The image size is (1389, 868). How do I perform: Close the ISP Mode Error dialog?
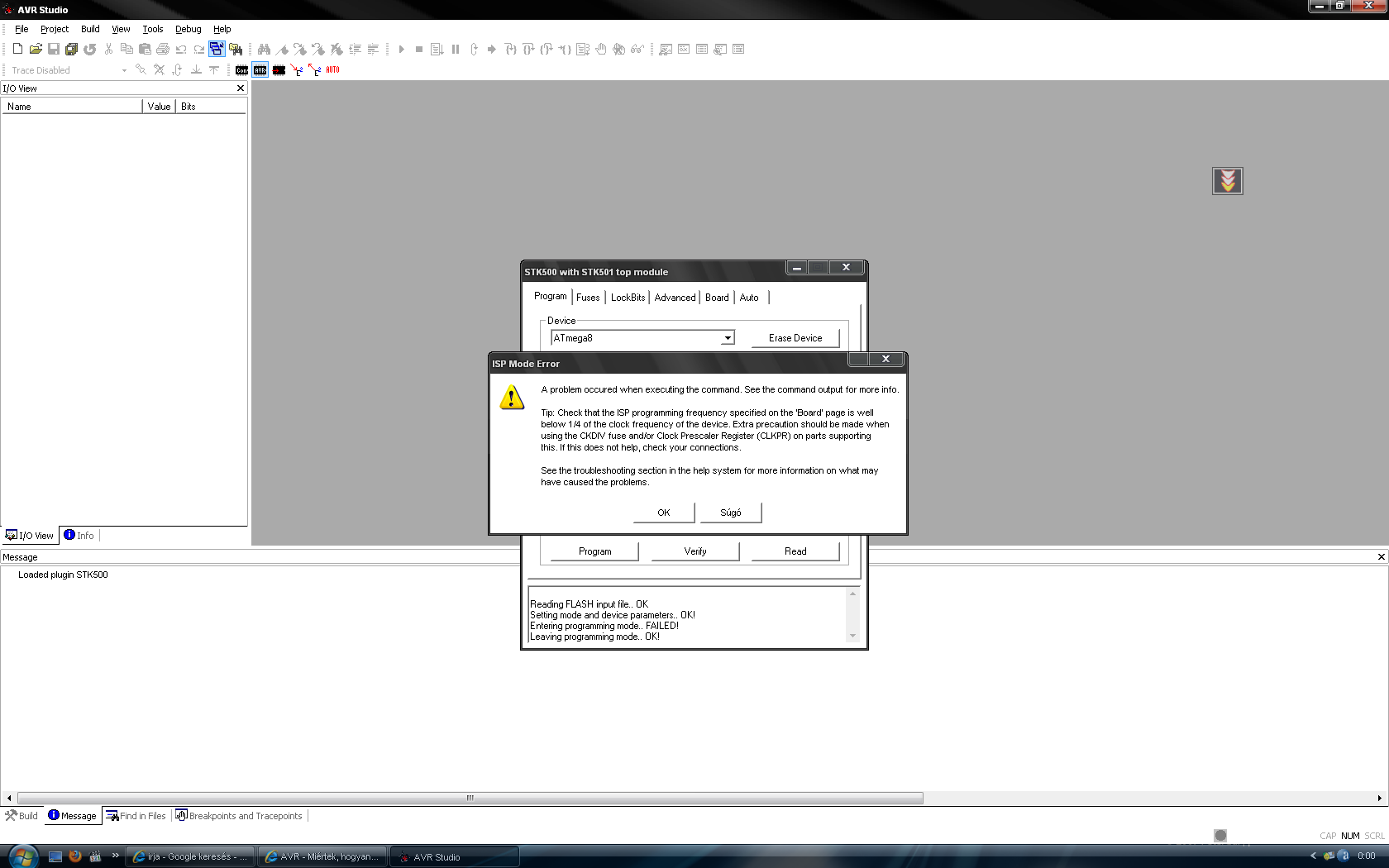click(885, 359)
